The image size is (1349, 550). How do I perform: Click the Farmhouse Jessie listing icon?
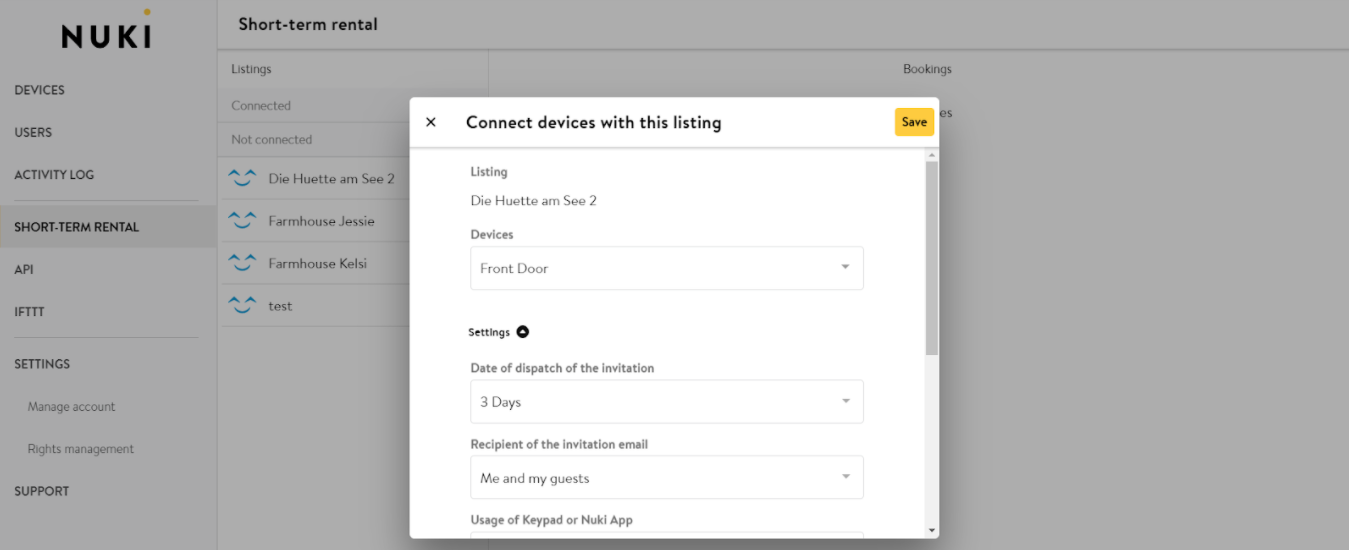pos(242,221)
